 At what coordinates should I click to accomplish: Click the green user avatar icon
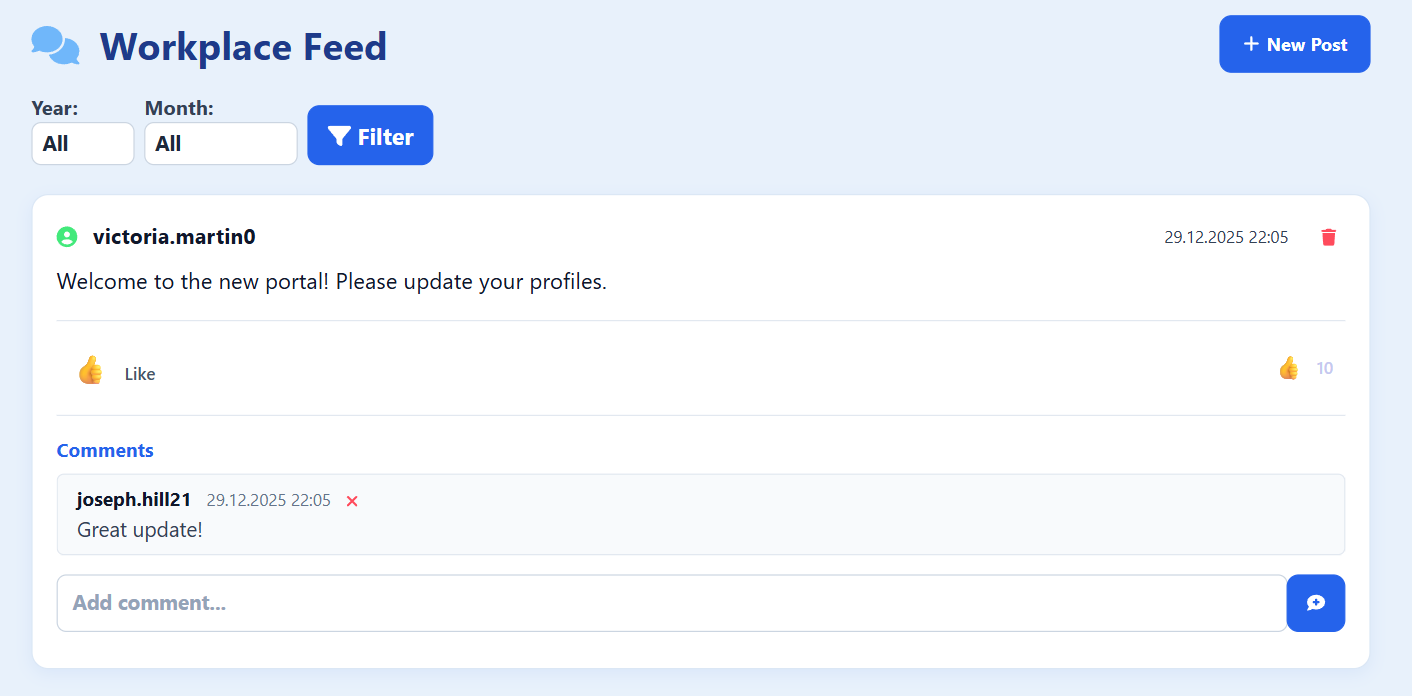67,237
